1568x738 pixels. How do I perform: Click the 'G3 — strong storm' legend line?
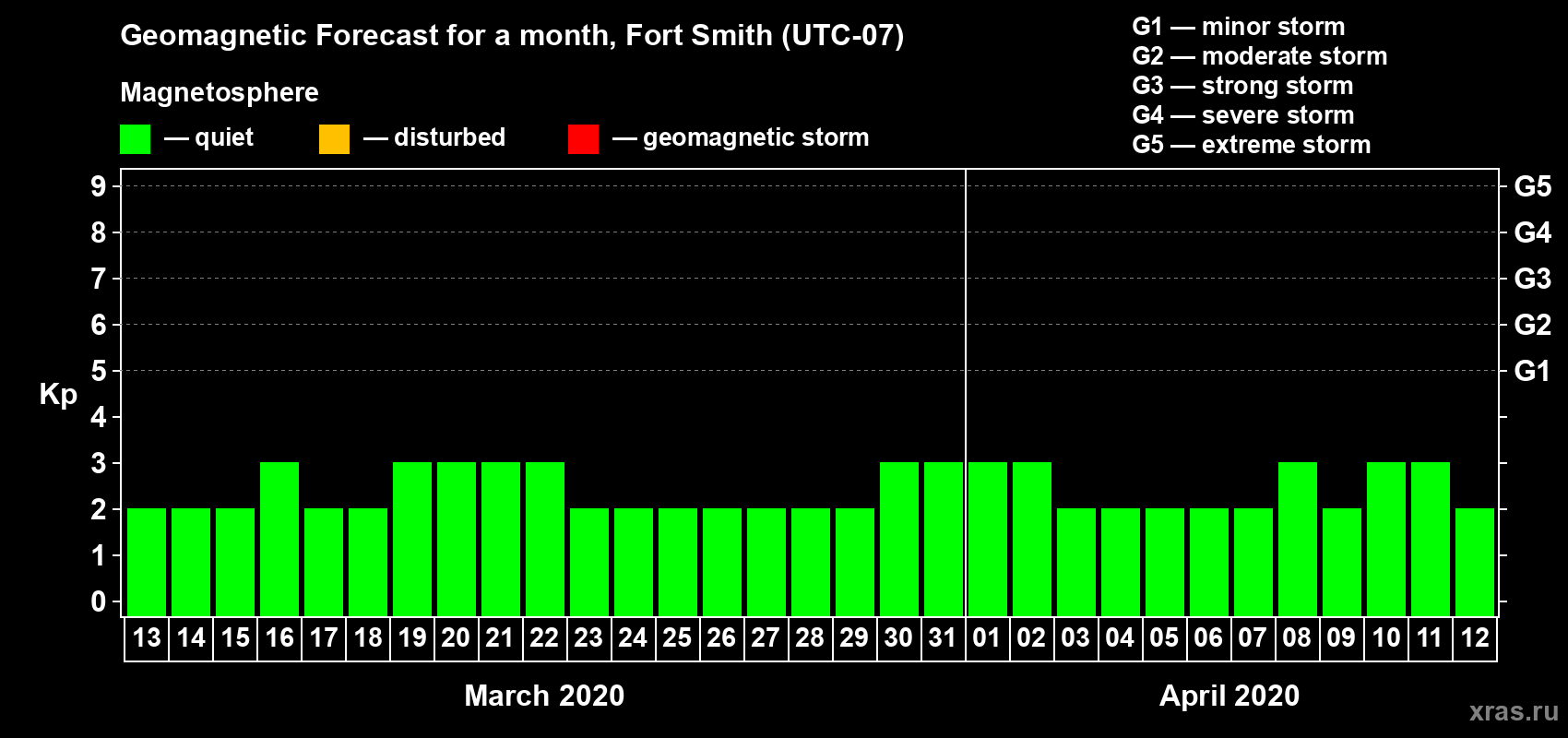[1242, 86]
